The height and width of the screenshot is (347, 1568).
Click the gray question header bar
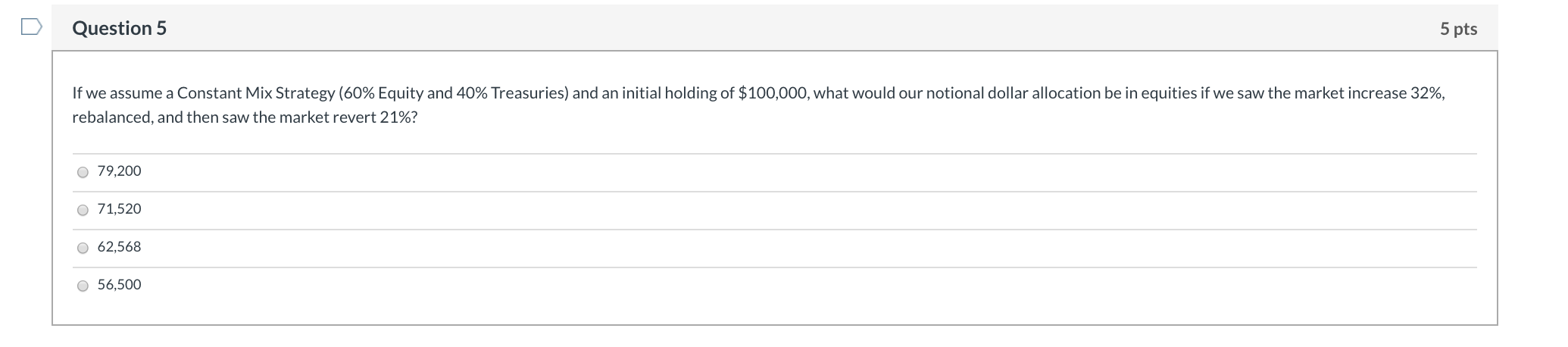[x=757, y=28]
